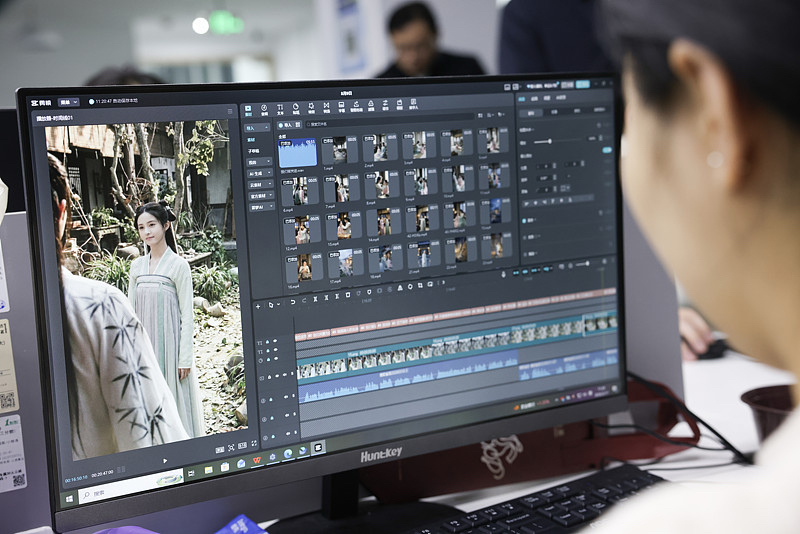The image size is (800, 534).
Task: Open Microsoft Edge from the taskbar
Action: [x=287, y=453]
